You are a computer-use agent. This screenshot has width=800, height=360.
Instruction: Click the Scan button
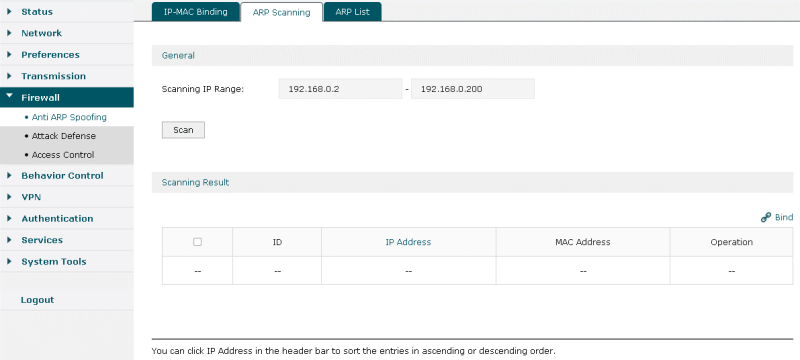pos(183,130)
